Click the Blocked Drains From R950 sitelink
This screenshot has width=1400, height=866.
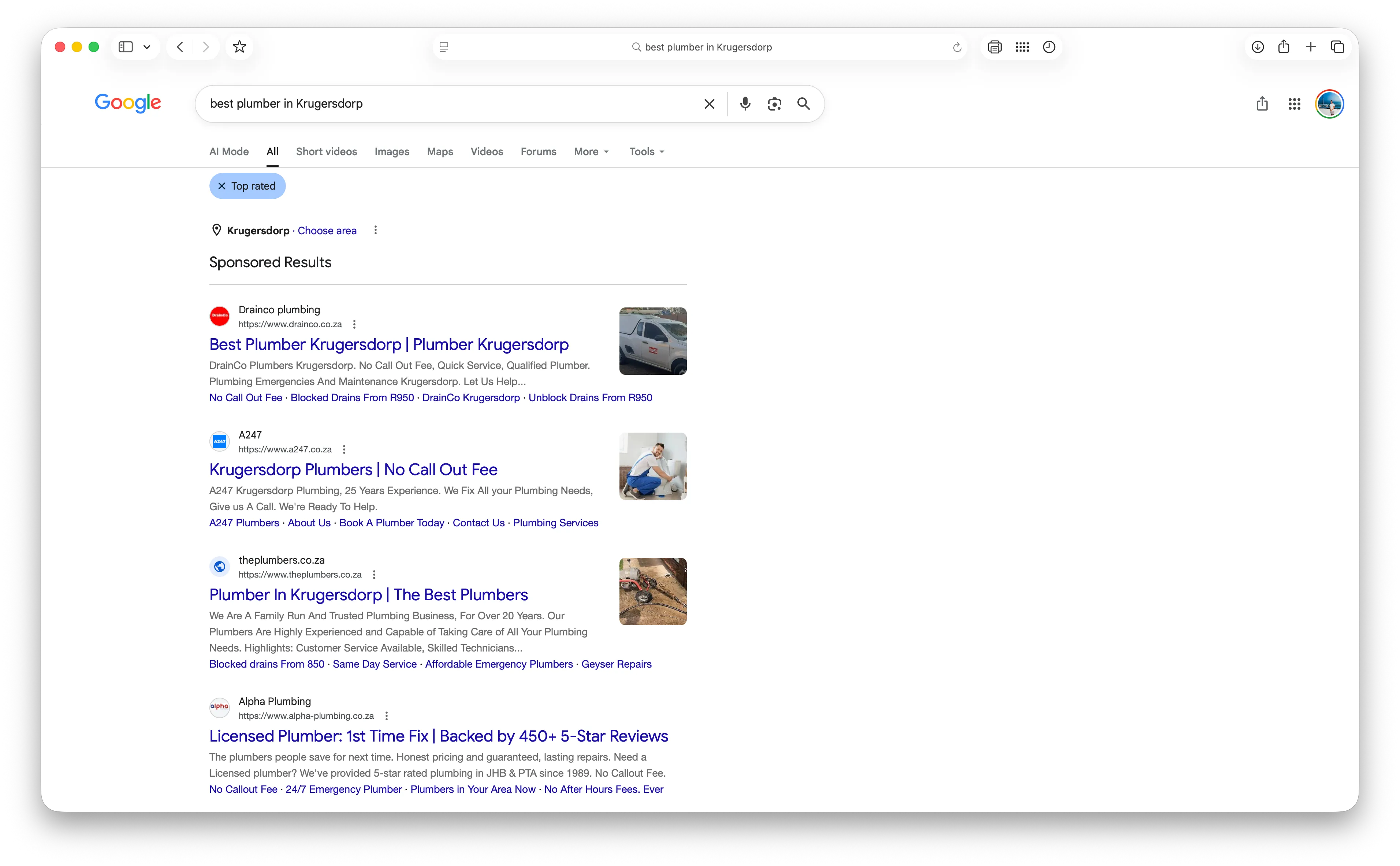(x=352, y=397)
